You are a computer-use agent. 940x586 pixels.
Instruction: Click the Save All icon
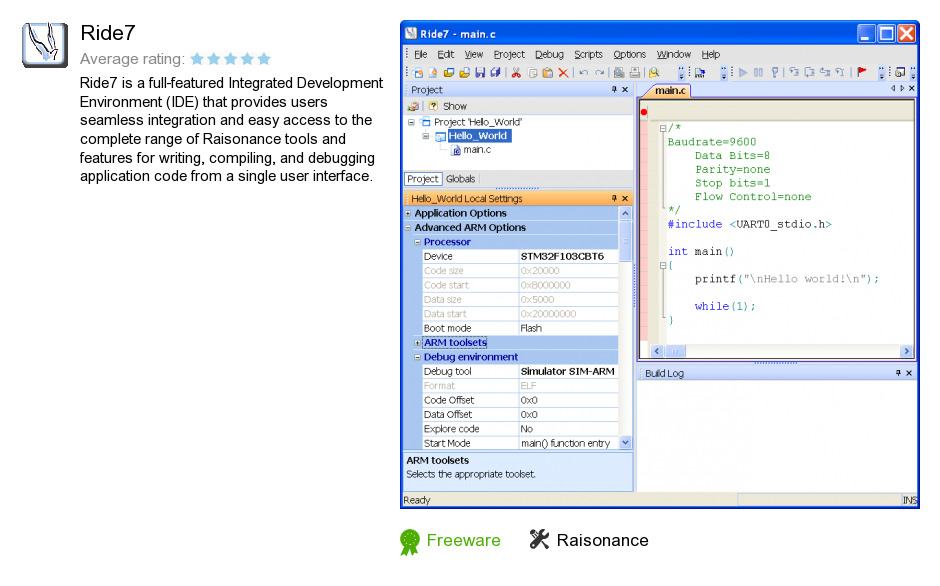tap(495, 73)
